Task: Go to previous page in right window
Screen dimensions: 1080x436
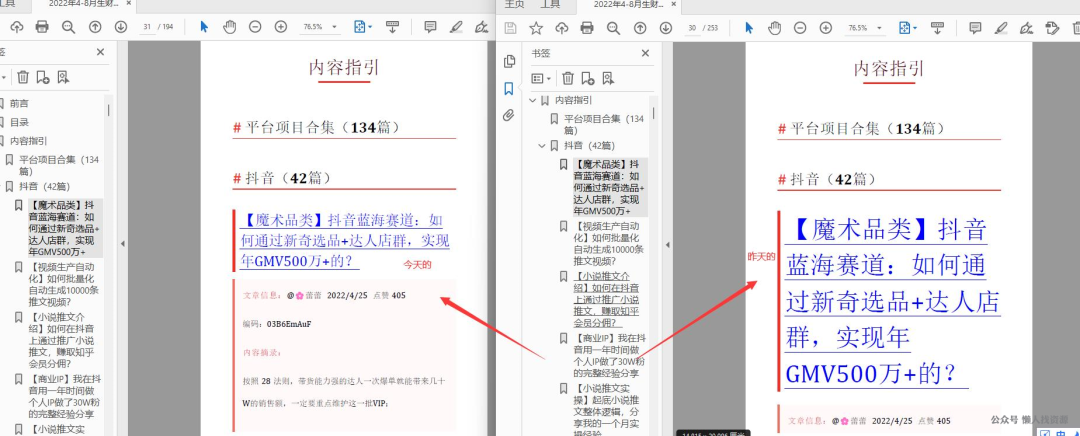Action: pyautogui.click(x=640, y=28)
